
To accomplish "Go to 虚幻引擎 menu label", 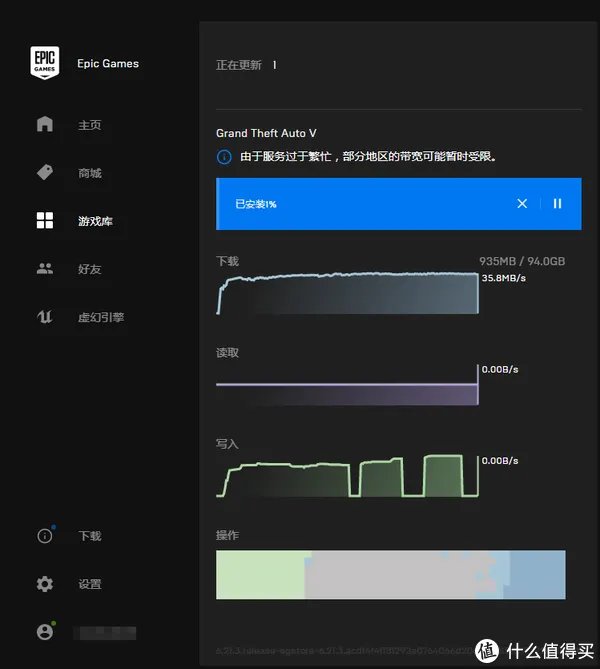I will pos(101,317).
